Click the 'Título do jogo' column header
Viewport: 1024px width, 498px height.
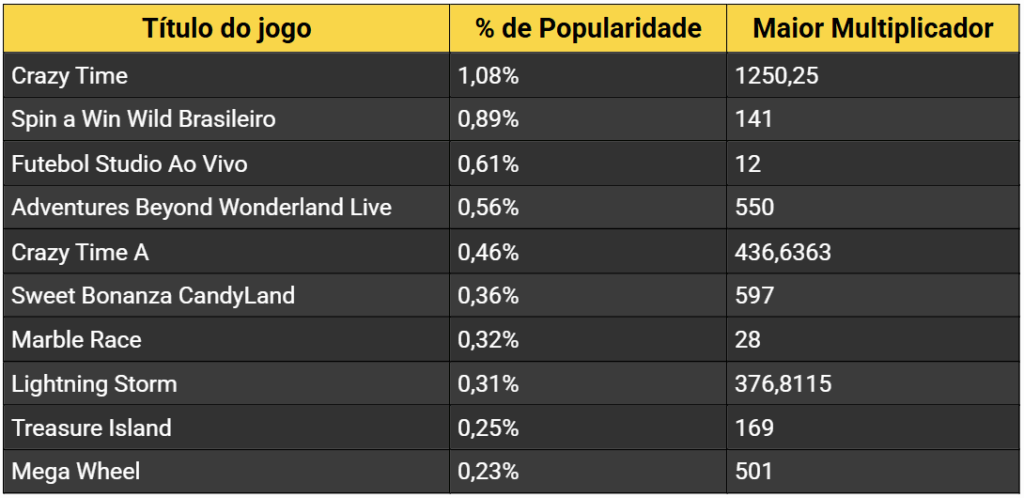[226, 28]
